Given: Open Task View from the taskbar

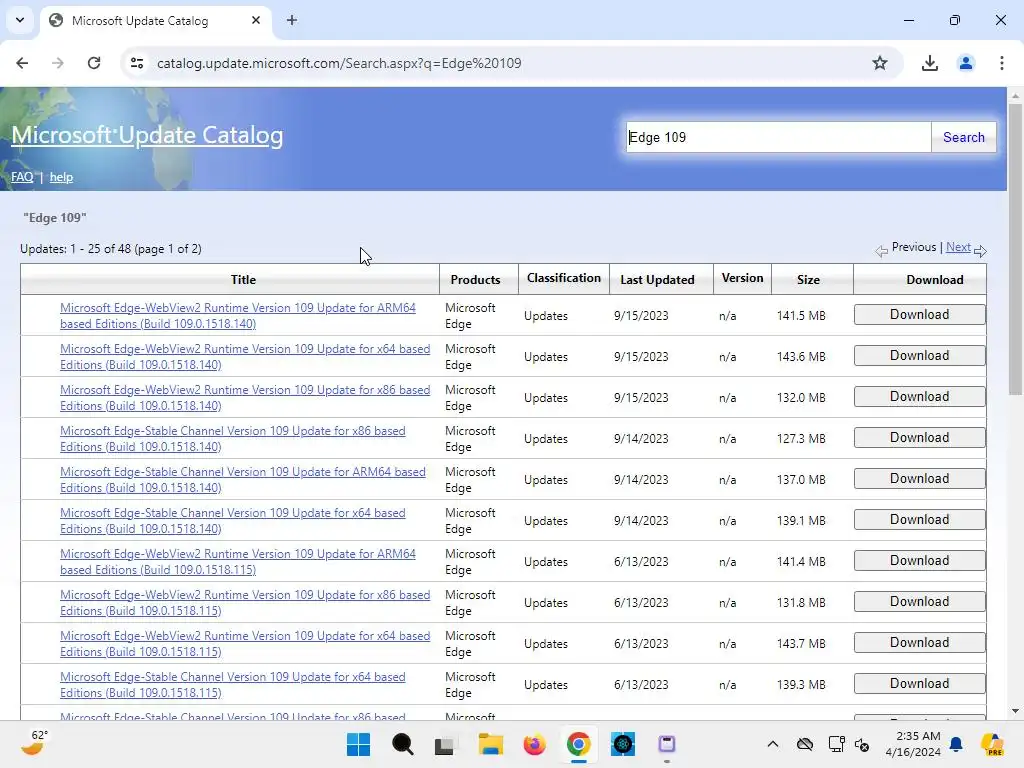Looking at the screenshot, I should 445,744.
